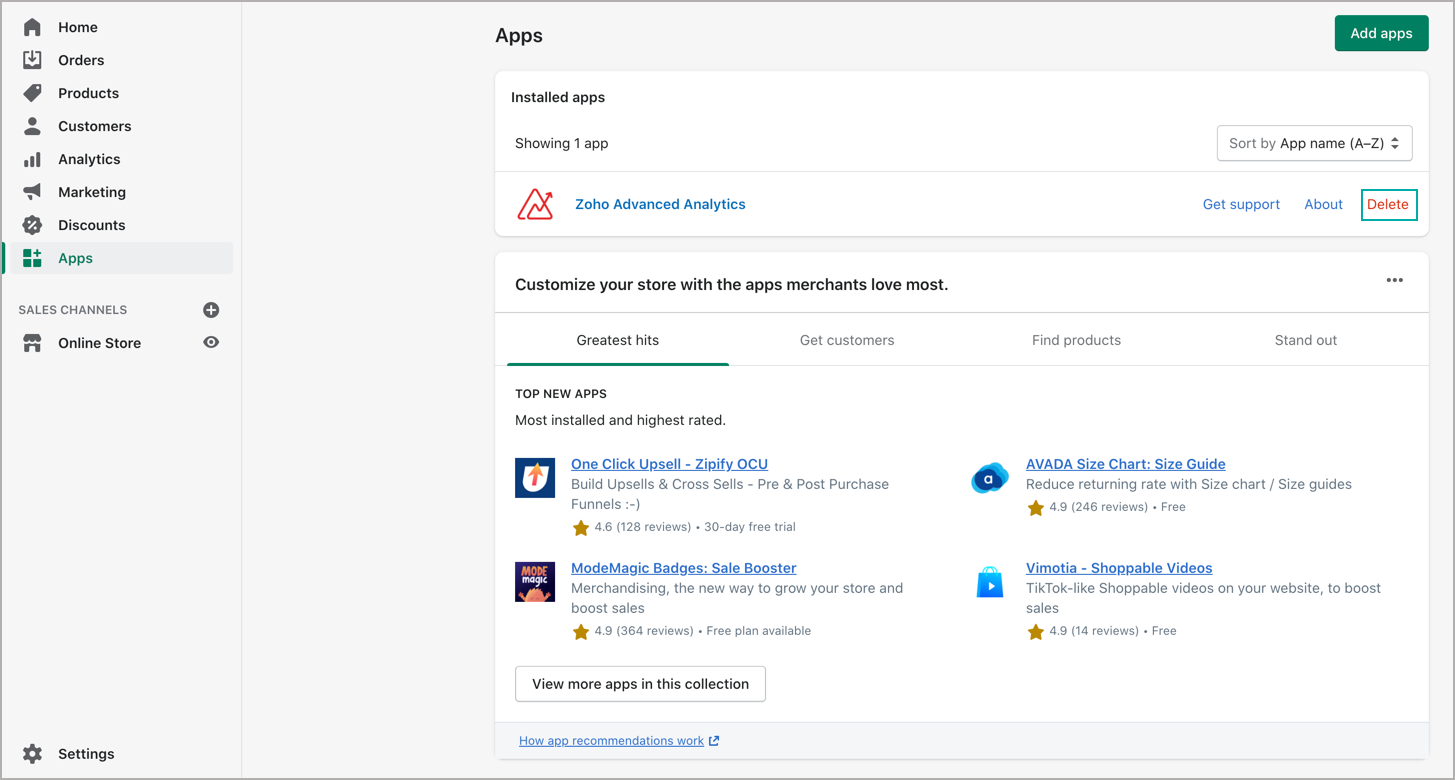Click the Marketing megaphone icon

pos(32,192)
